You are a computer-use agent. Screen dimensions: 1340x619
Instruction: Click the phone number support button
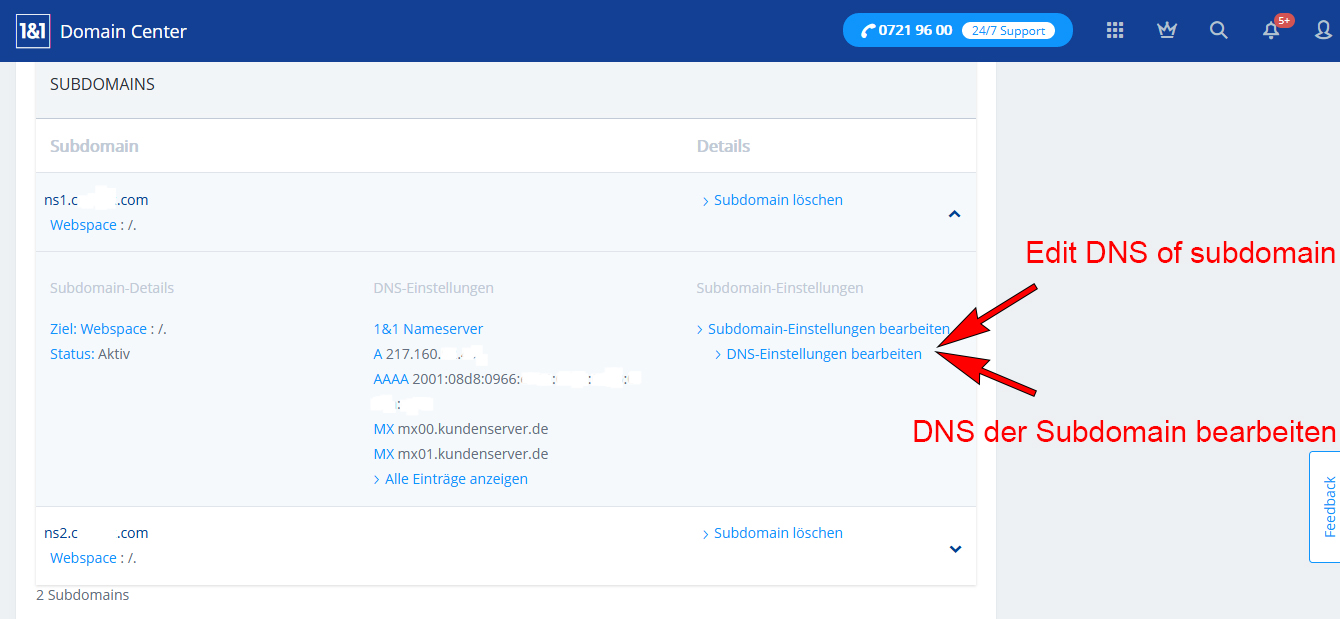click(x=908, y=30)
